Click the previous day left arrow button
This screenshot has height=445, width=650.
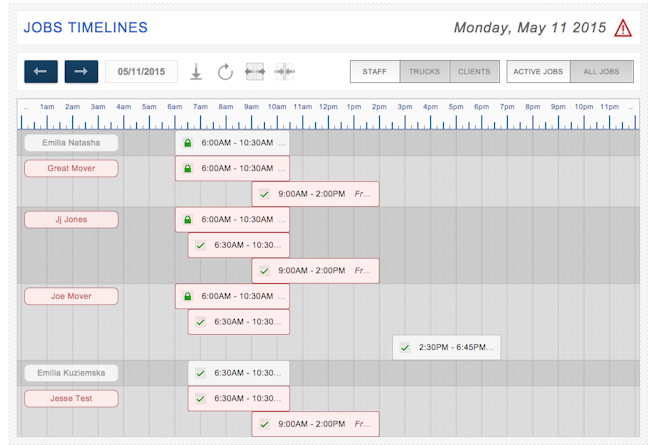pos(41,71)
